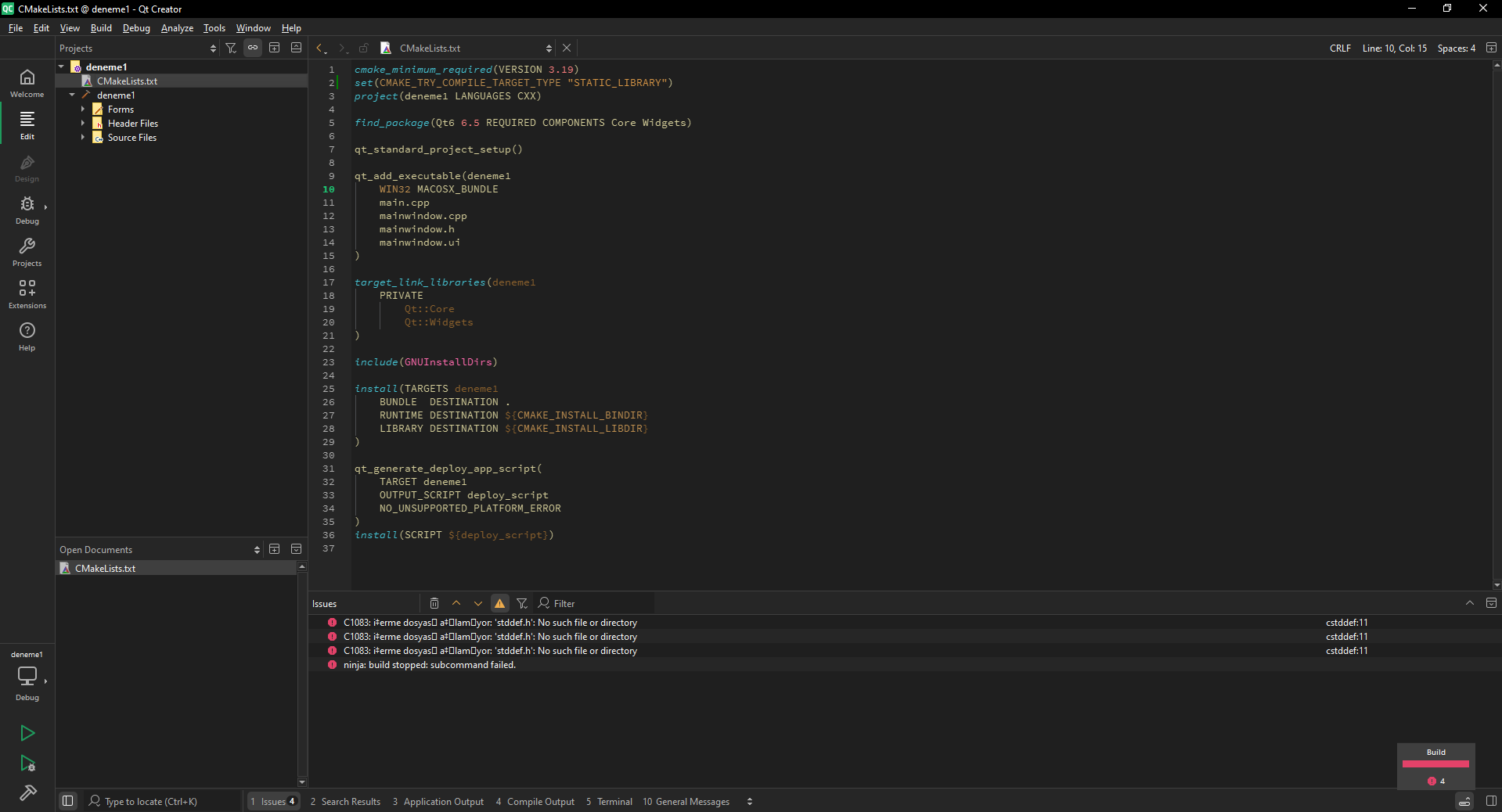Toggle warnings display in Issues
Image resolution: width=1502 pixels, height=812 pixels.
pos(500,603)
